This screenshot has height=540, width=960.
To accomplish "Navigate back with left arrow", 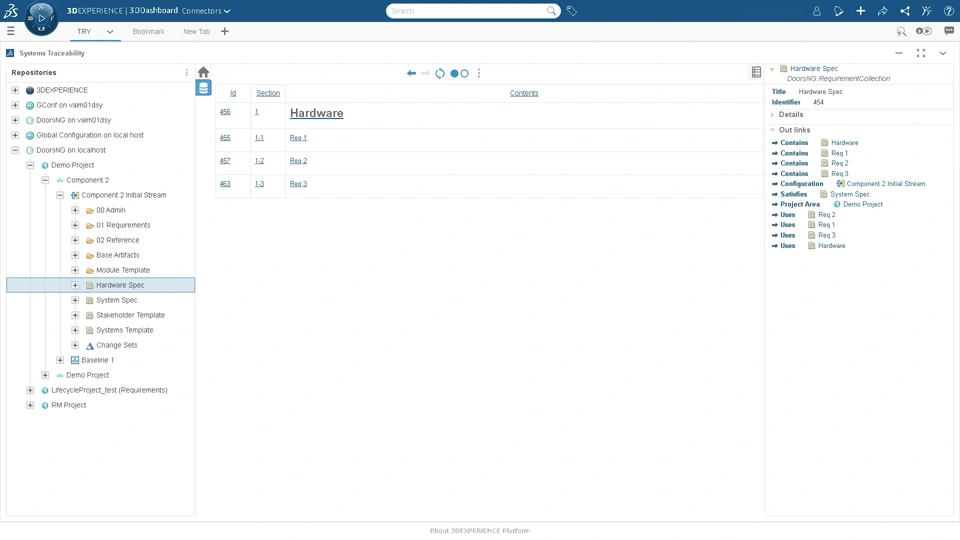I will click(411, 73).
